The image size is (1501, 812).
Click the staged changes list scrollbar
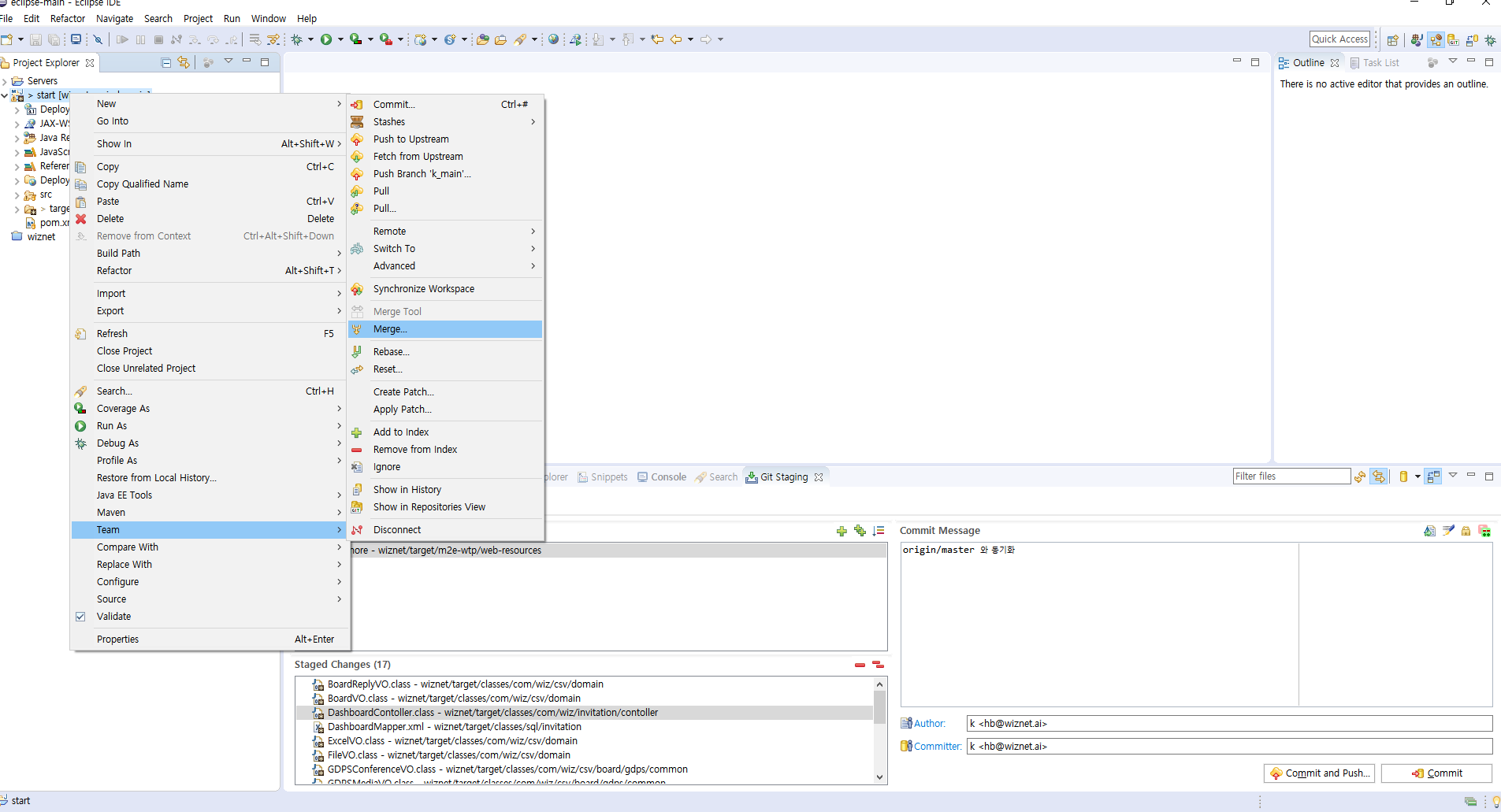click(x=879, y=707)
